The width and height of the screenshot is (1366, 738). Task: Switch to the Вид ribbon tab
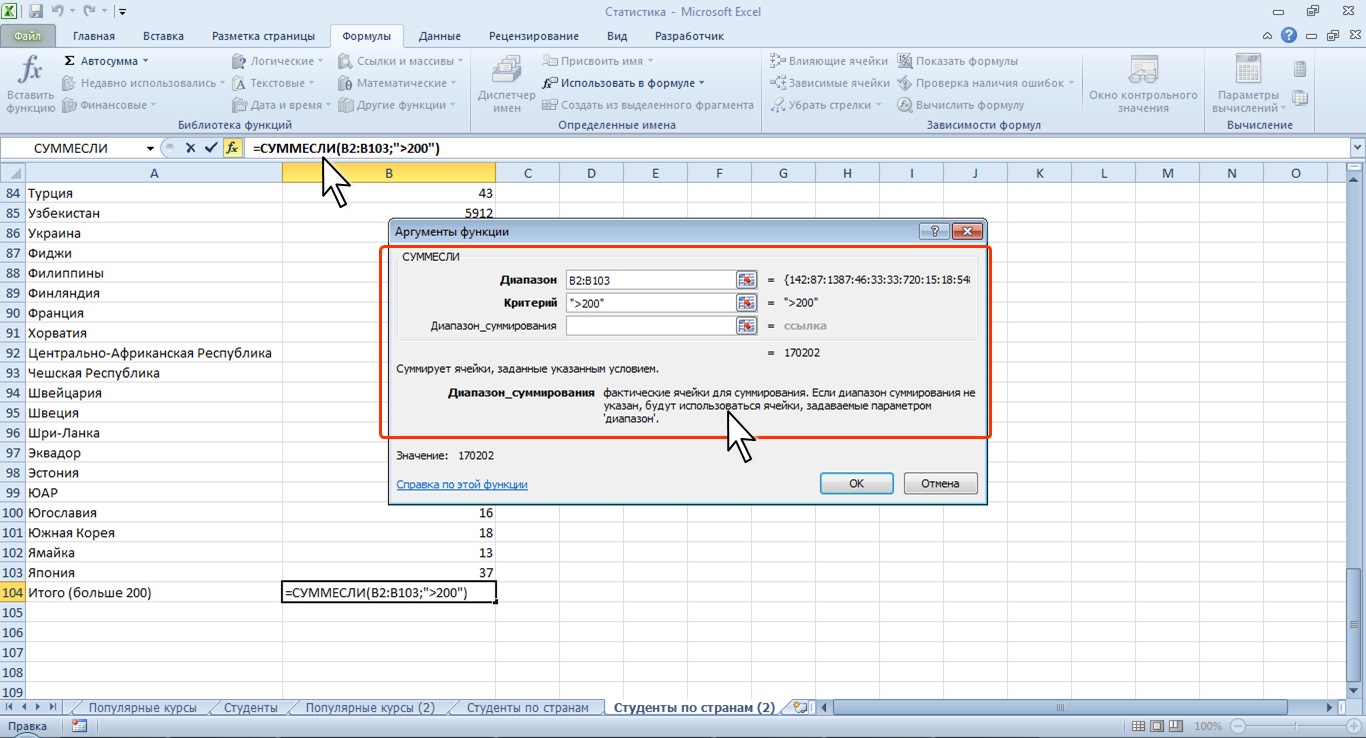[x=617, y=36]
